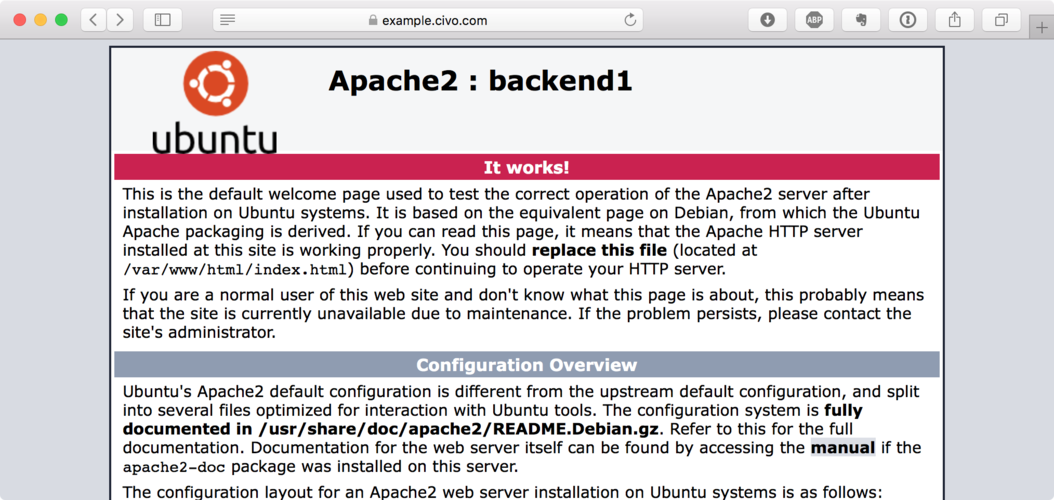Open the Evernote elephant extension

click(x=861, y=20)
